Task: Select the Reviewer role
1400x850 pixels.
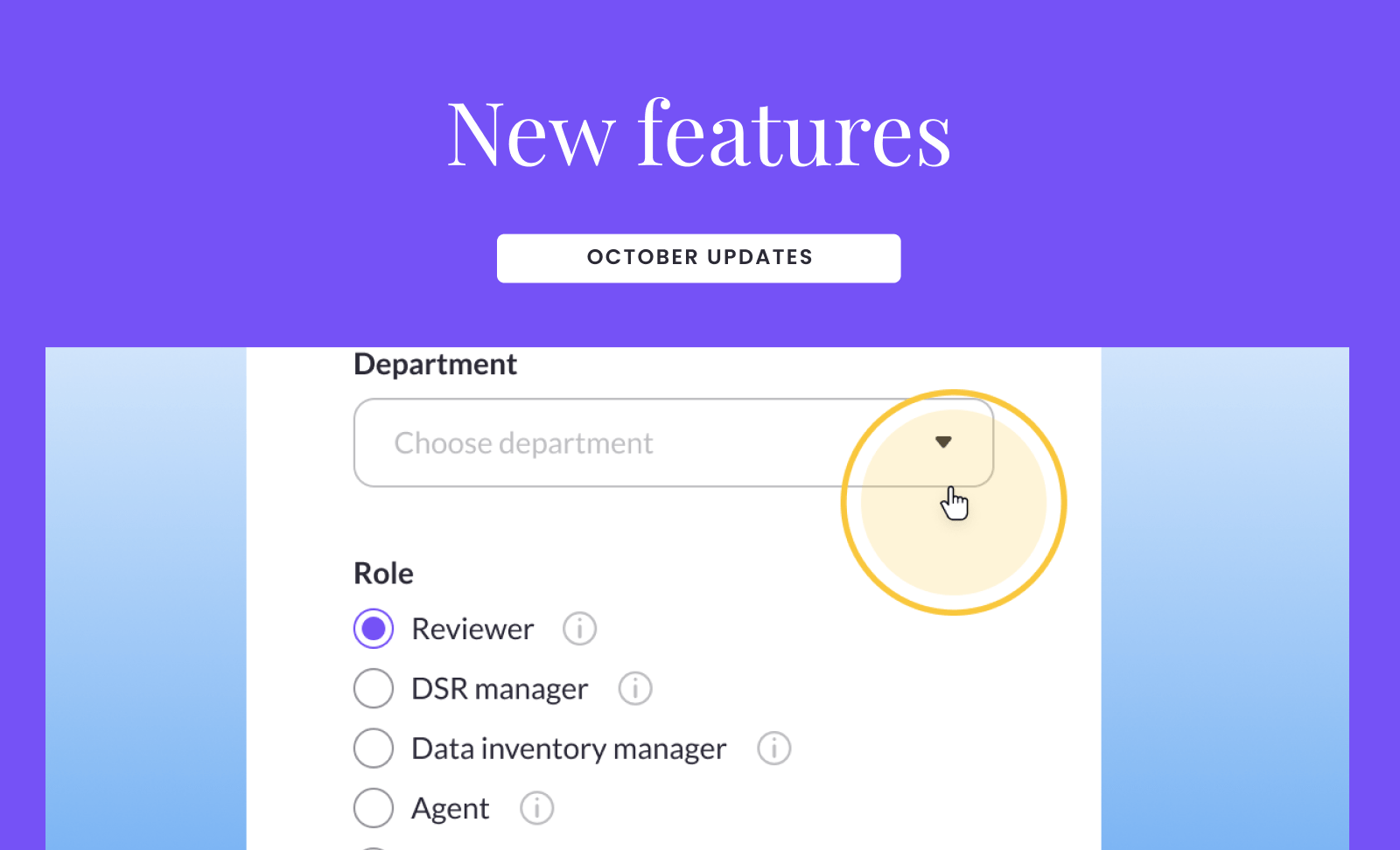Action: (373, 628)
